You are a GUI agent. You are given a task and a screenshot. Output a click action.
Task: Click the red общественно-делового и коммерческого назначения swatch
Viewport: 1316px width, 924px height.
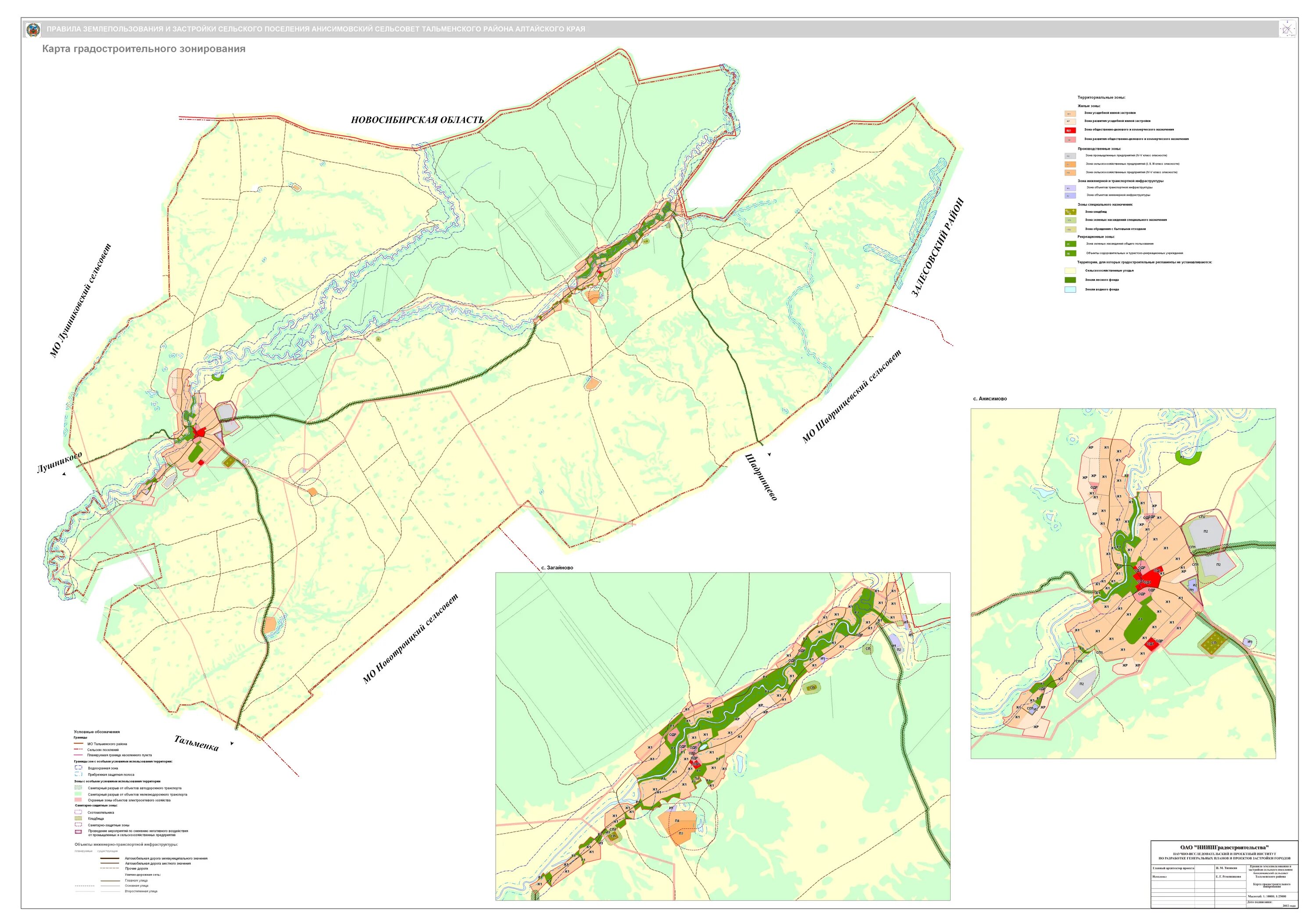click(x=1070, y=130)
